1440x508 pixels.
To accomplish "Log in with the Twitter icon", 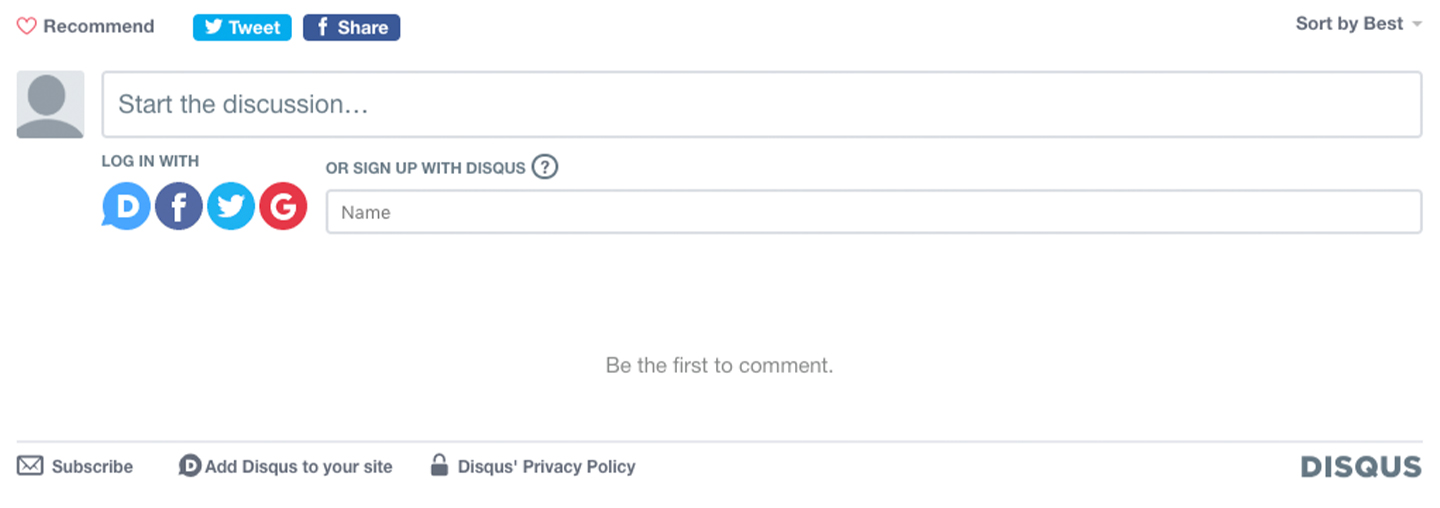I will (231, 207).
